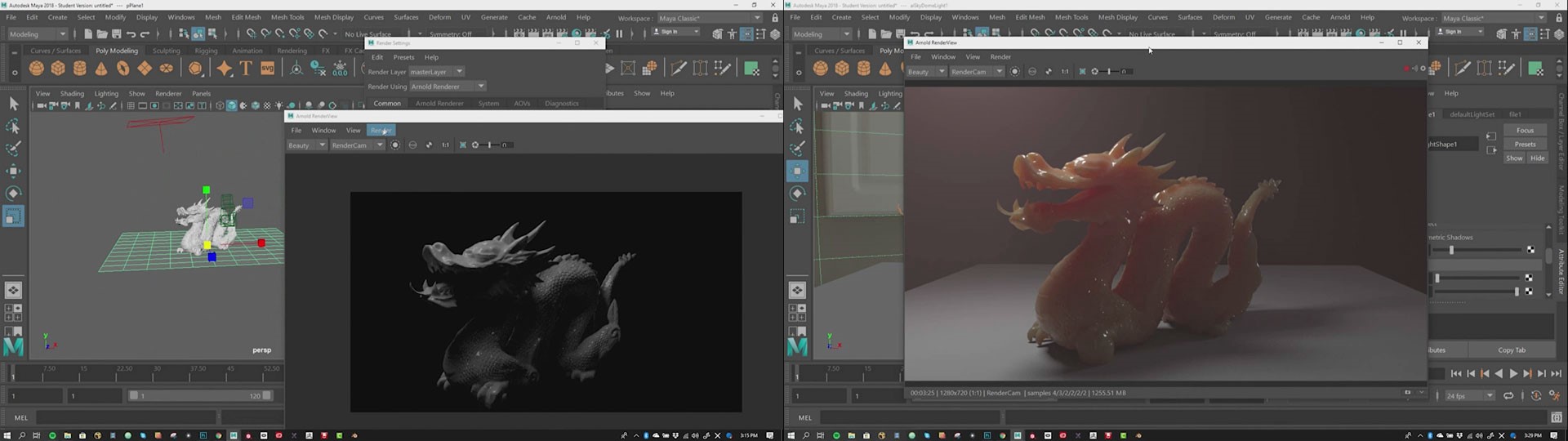This screenshot has width=1568, height=441.
Task: Click pause render icon in left Maya toolbar
Action: pyautogui.click(x=619, y=33)
